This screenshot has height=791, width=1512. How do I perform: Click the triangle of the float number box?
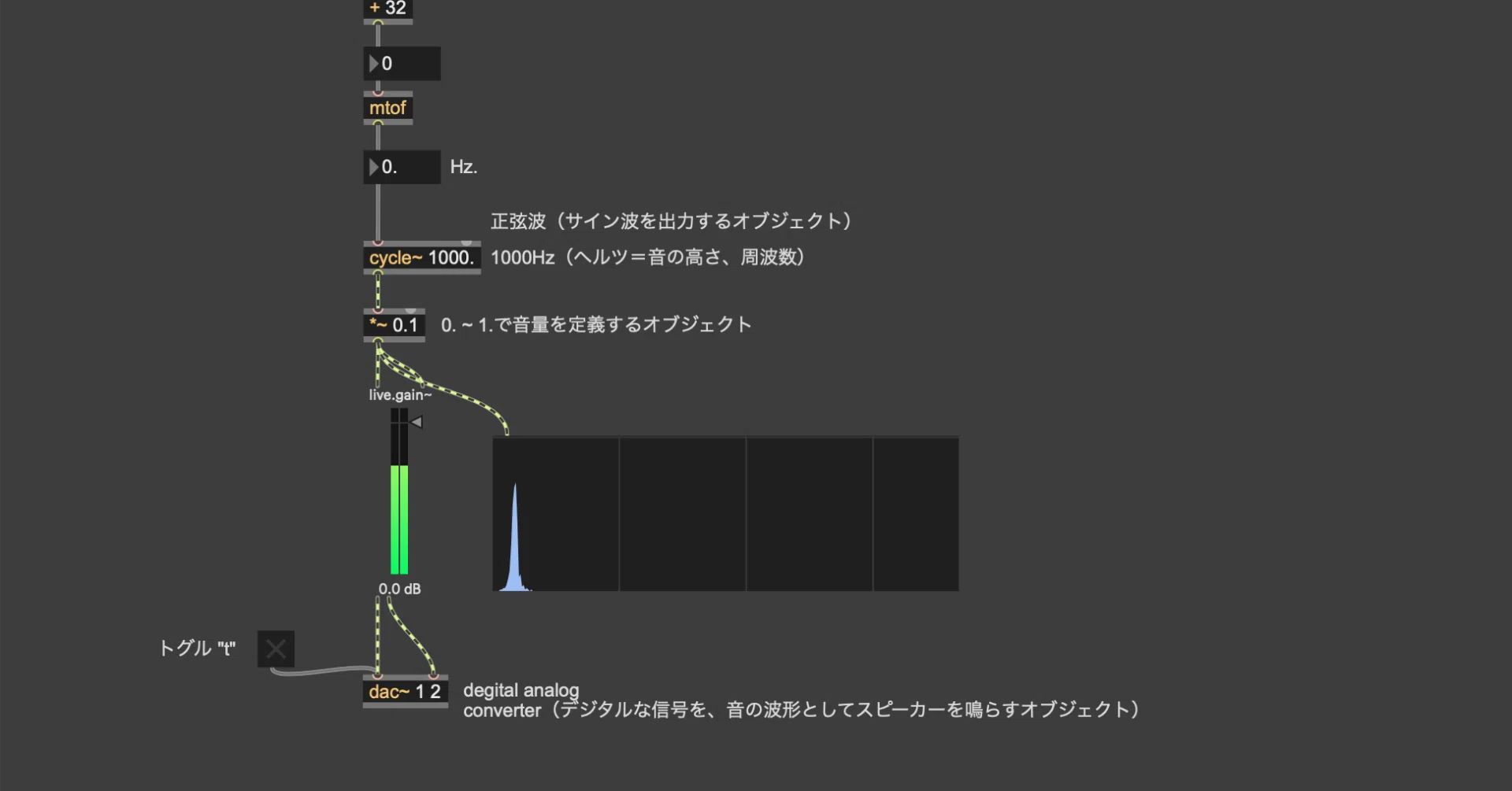(373, 167)
